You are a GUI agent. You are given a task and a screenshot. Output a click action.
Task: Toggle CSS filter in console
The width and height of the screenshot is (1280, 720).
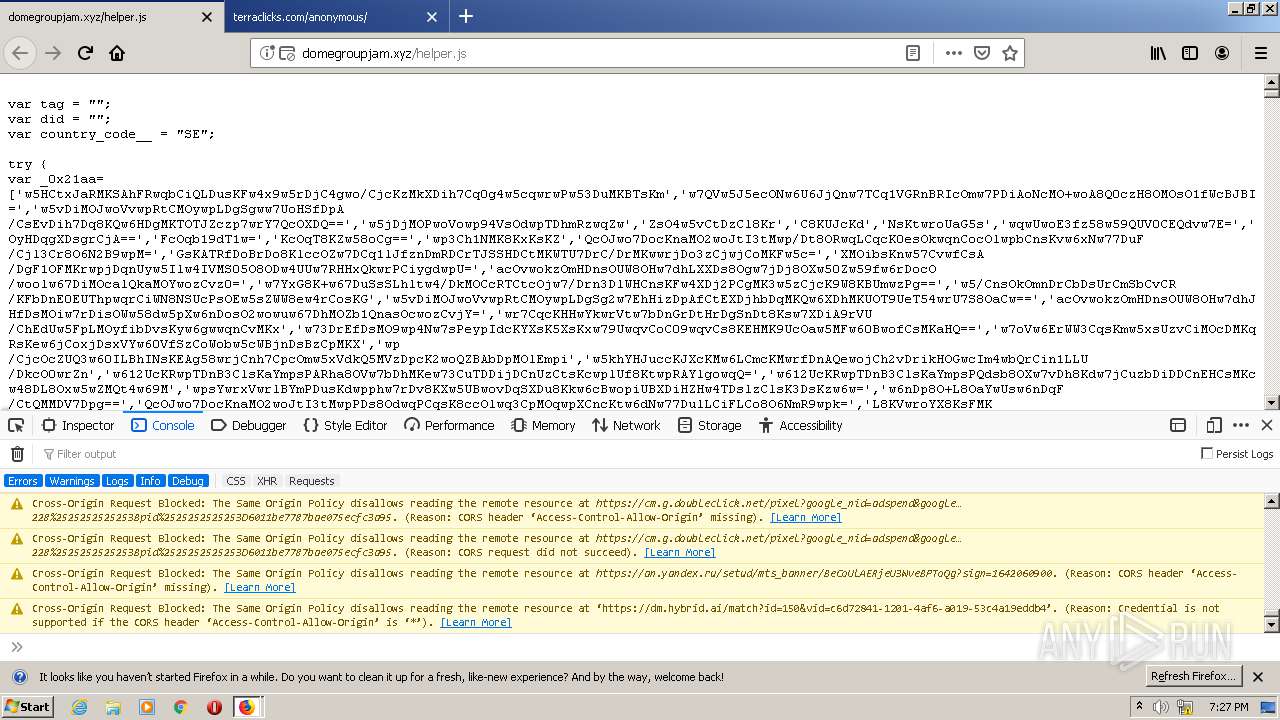(236, 481)
